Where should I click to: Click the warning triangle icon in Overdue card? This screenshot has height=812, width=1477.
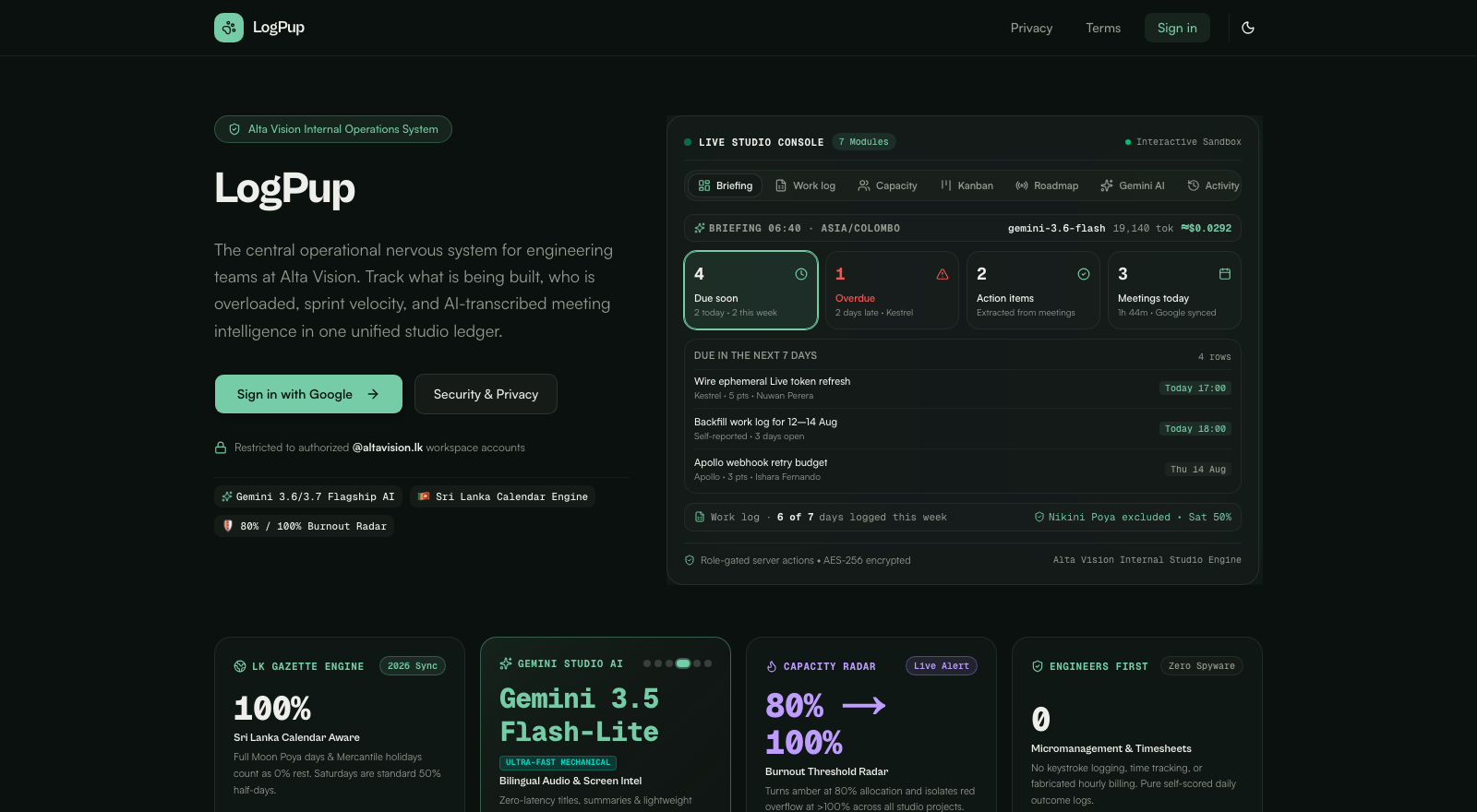[943, 274]
